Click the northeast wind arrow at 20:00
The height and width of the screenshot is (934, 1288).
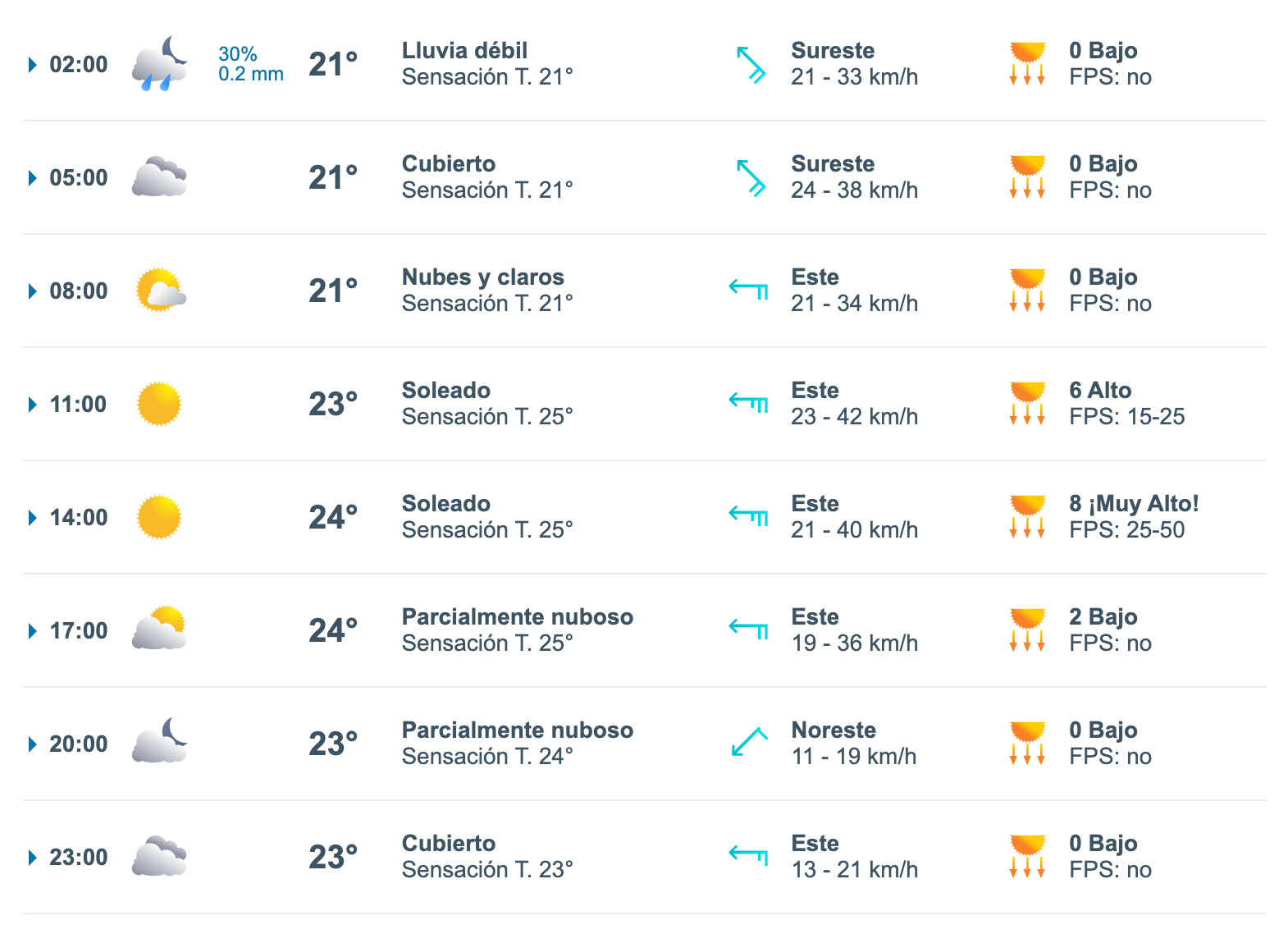[749, 742]
